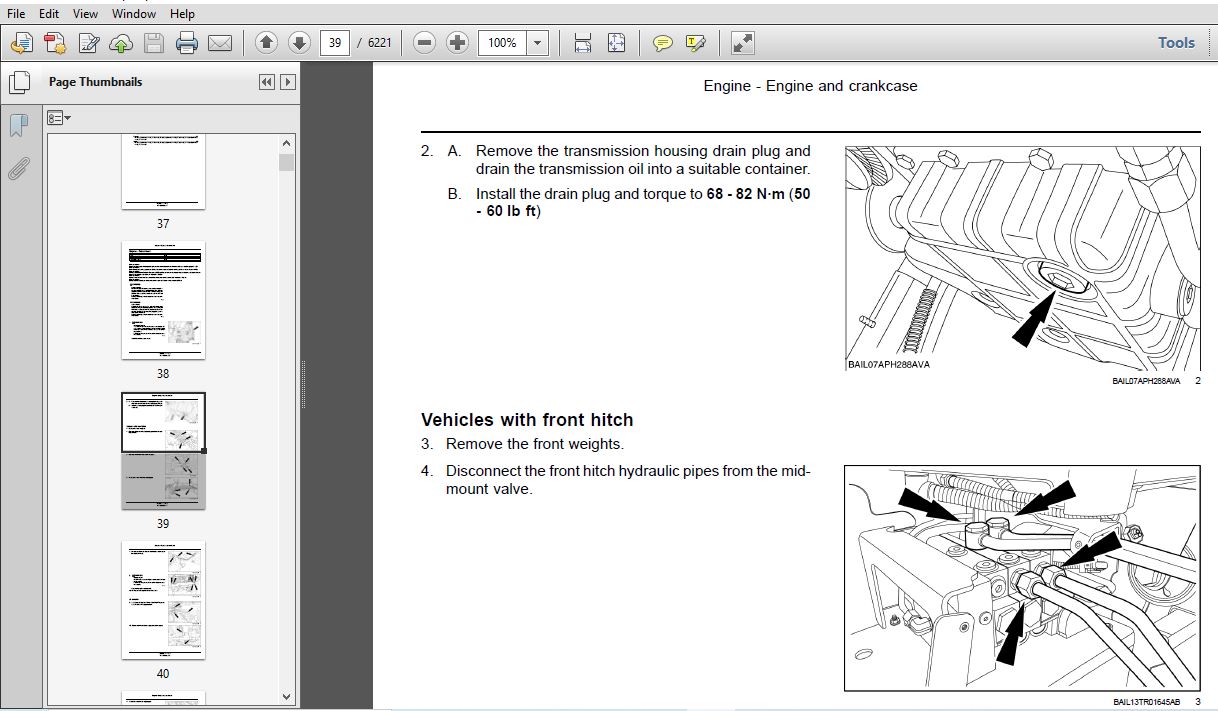The height and width of the screenshot is (711, 1218).
Task: Open the thumbnail options menu dropdown
Action: point(59,118)
